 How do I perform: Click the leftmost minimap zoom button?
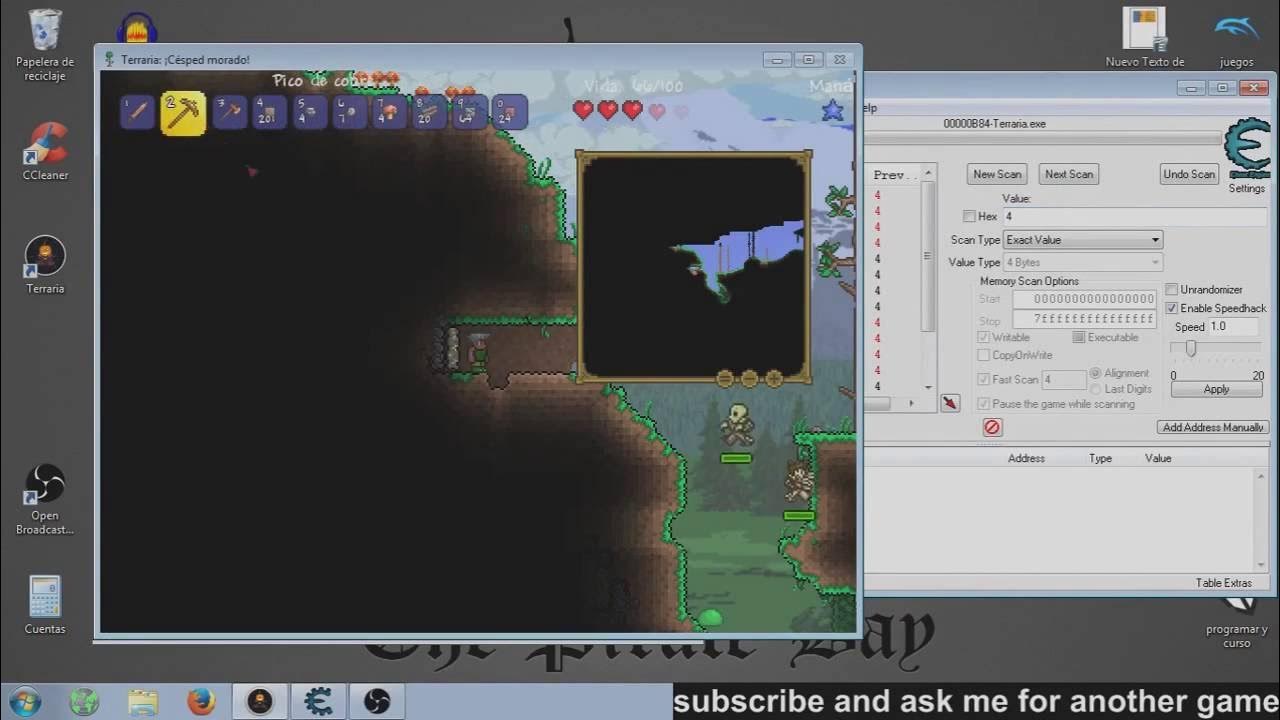(x=725, y=378)
